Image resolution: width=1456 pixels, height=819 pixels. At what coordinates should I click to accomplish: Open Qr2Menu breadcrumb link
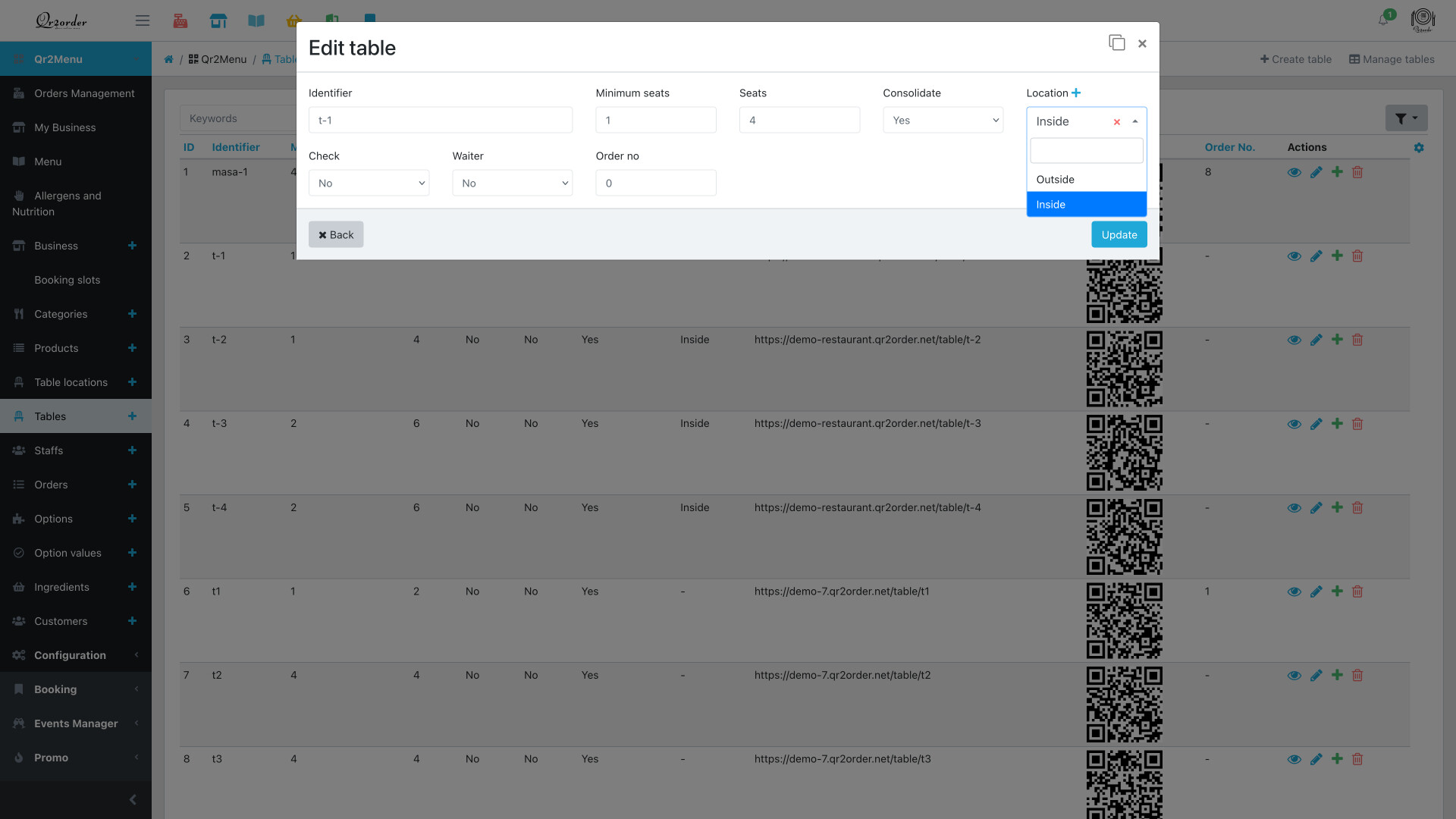218,59
